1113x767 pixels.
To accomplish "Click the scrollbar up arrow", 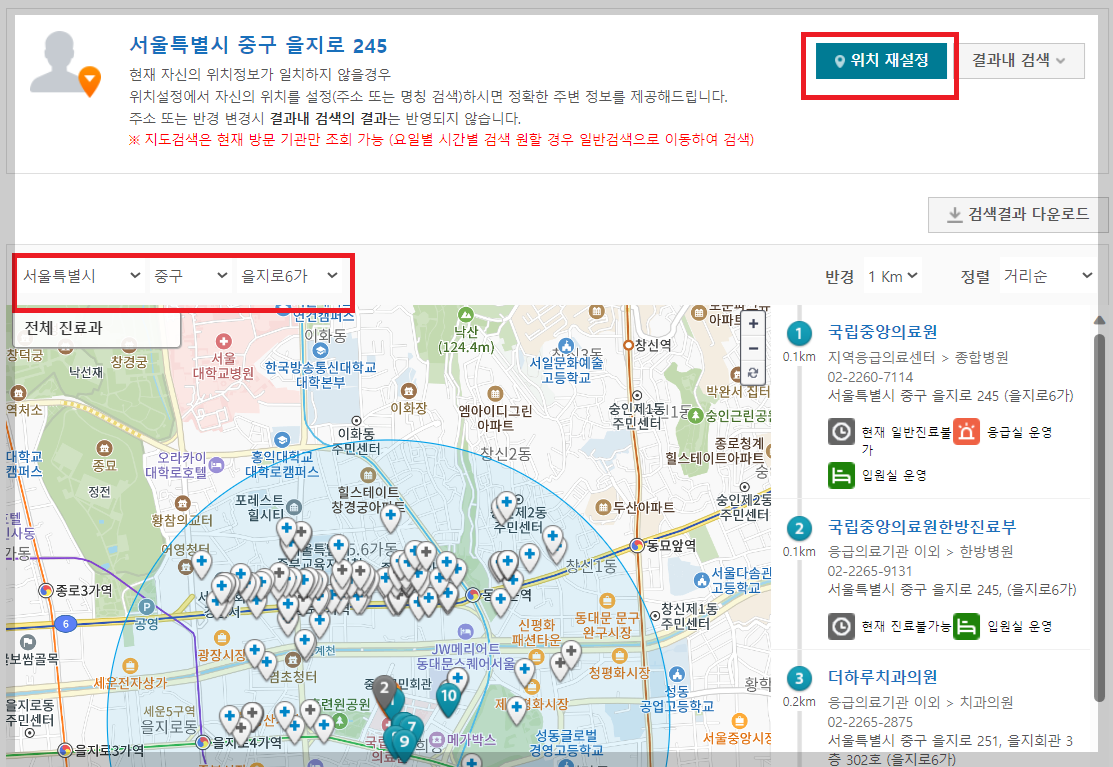I will [1100, 320].
